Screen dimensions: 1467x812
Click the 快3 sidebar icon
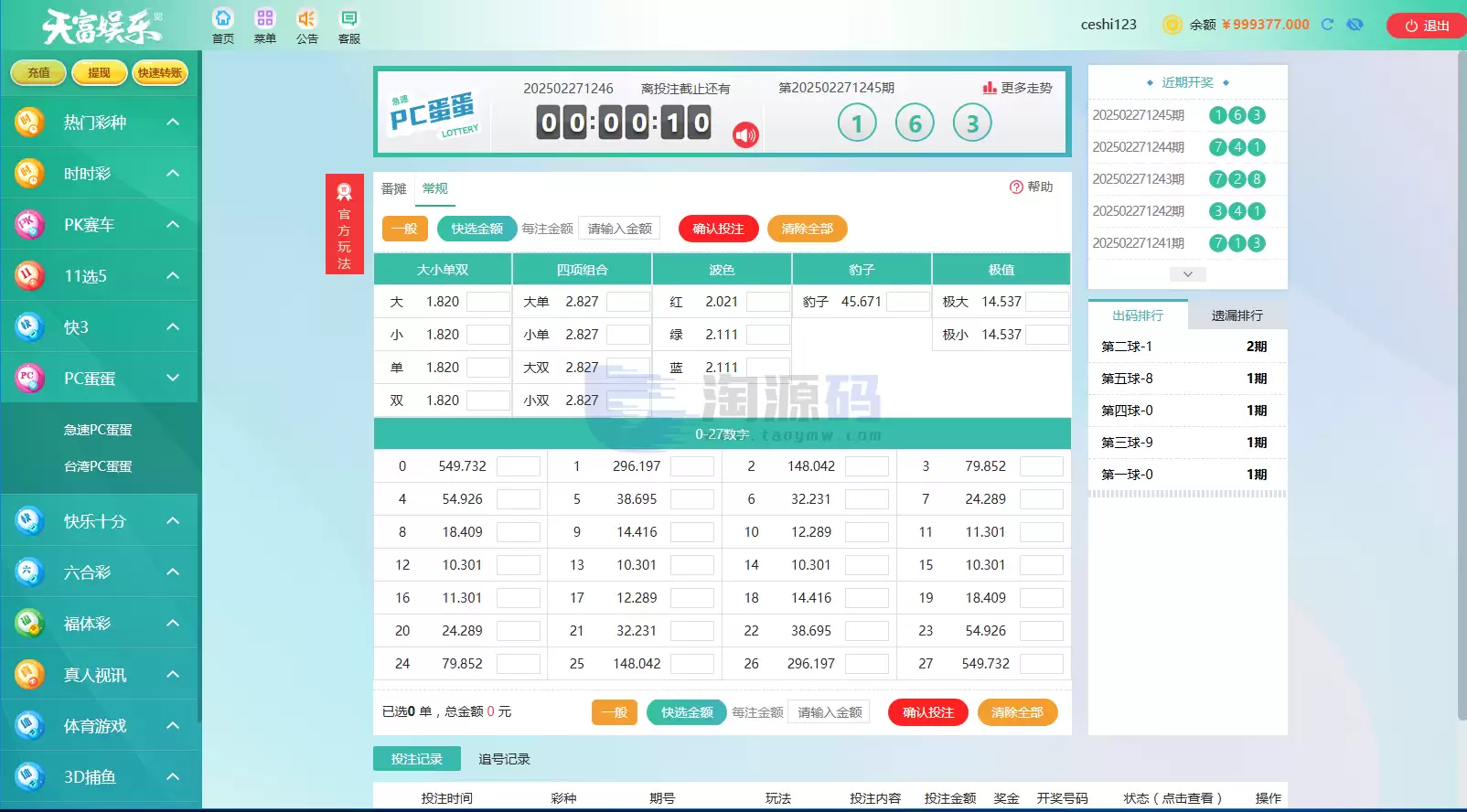[x=29, y=326]
